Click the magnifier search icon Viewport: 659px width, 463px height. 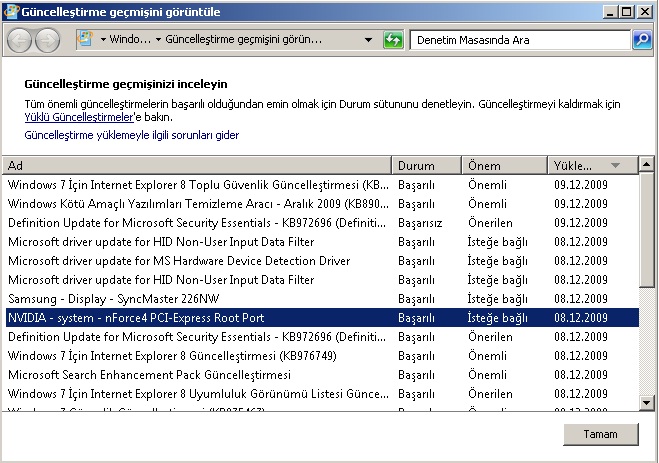coord(641,40)
